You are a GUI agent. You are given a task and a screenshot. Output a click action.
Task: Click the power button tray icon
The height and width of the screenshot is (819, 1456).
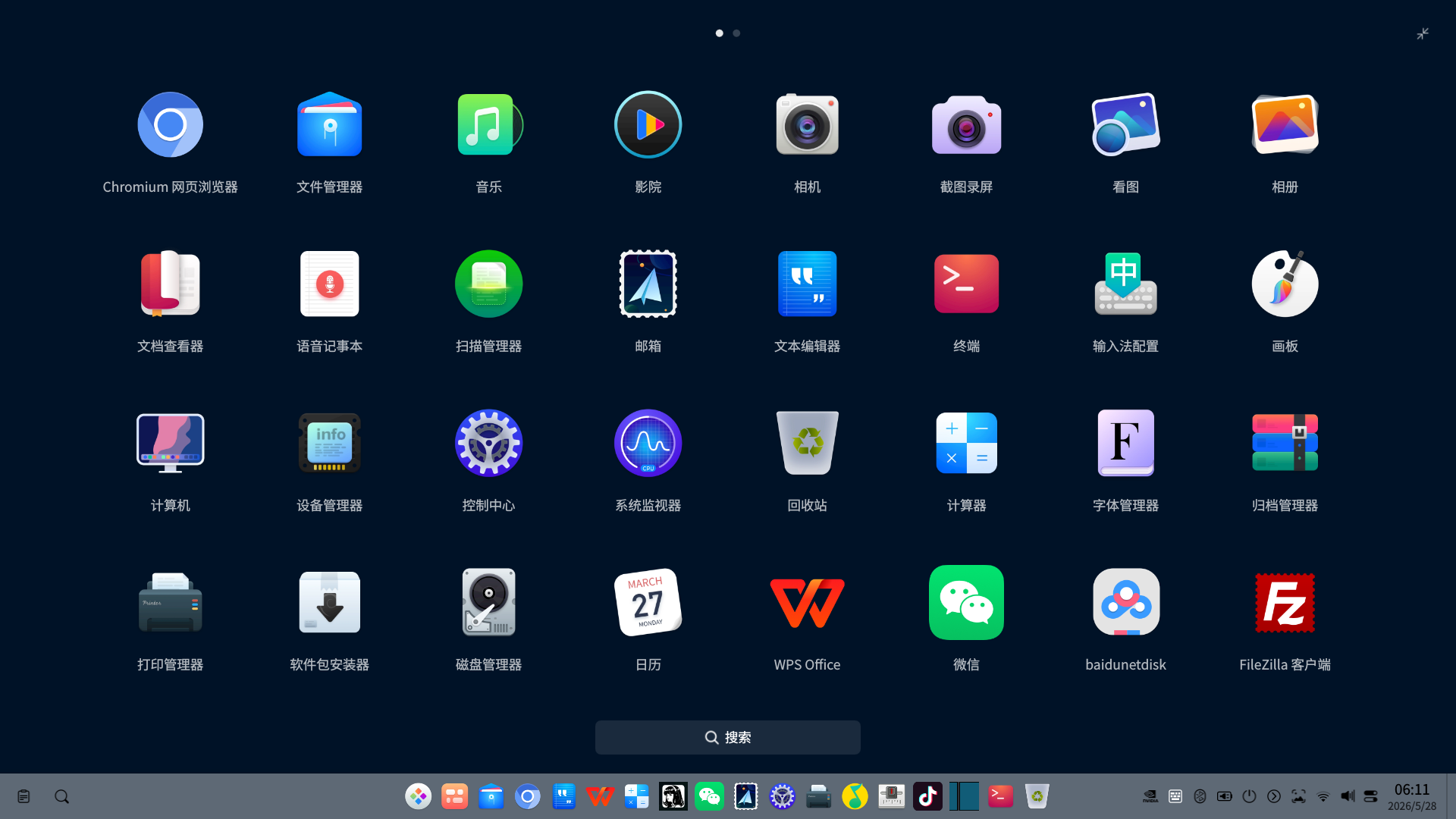point(1250,797)
